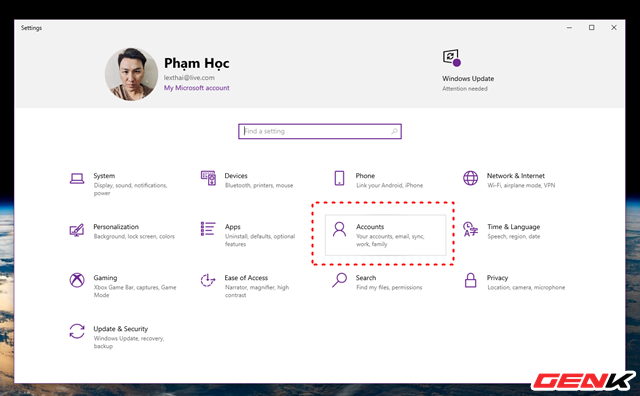640x396 pixels.
Task: Open the Accounts person icon
Action: (x=339, y=229)
